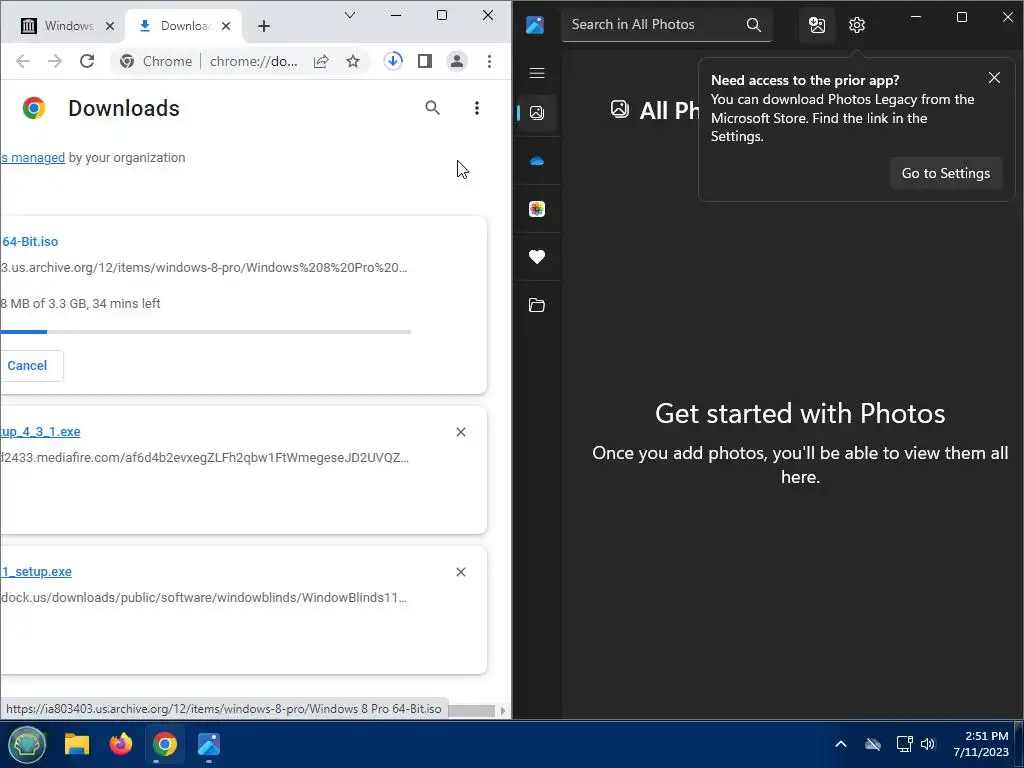
Task: Open Chrome's tab search chevron
Action: coord(350,15)
